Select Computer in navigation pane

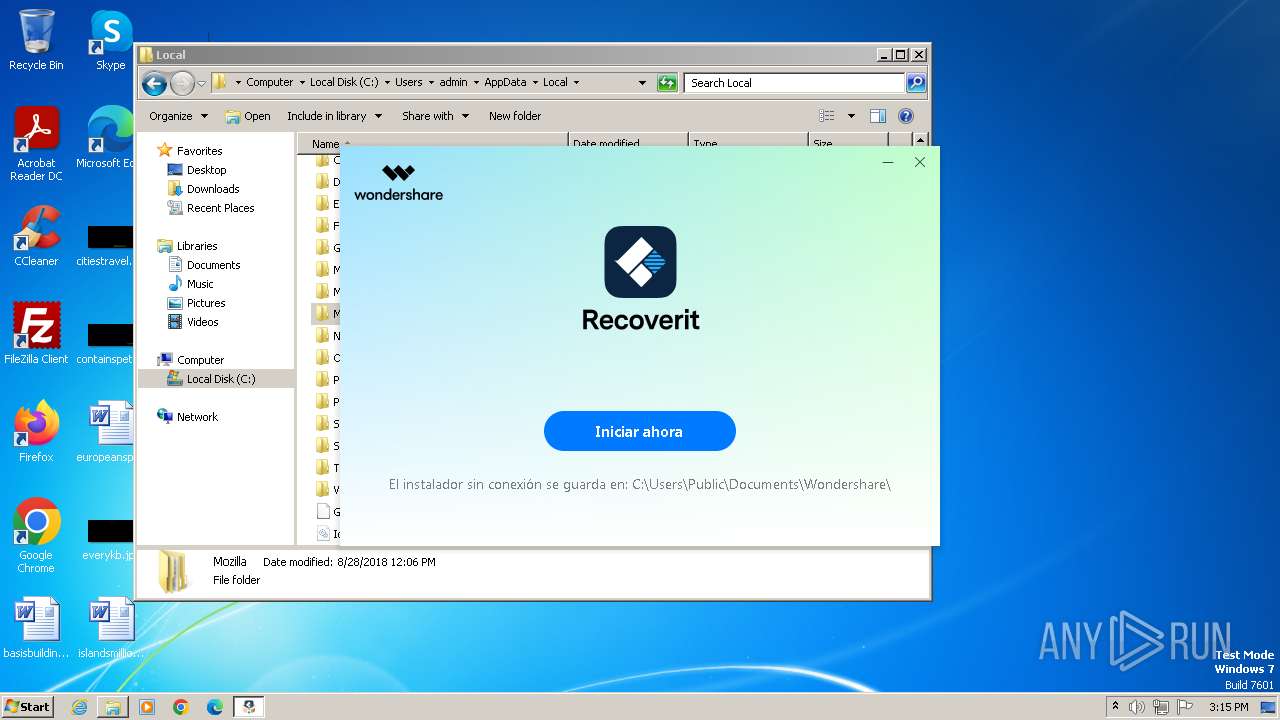[200, 360]
